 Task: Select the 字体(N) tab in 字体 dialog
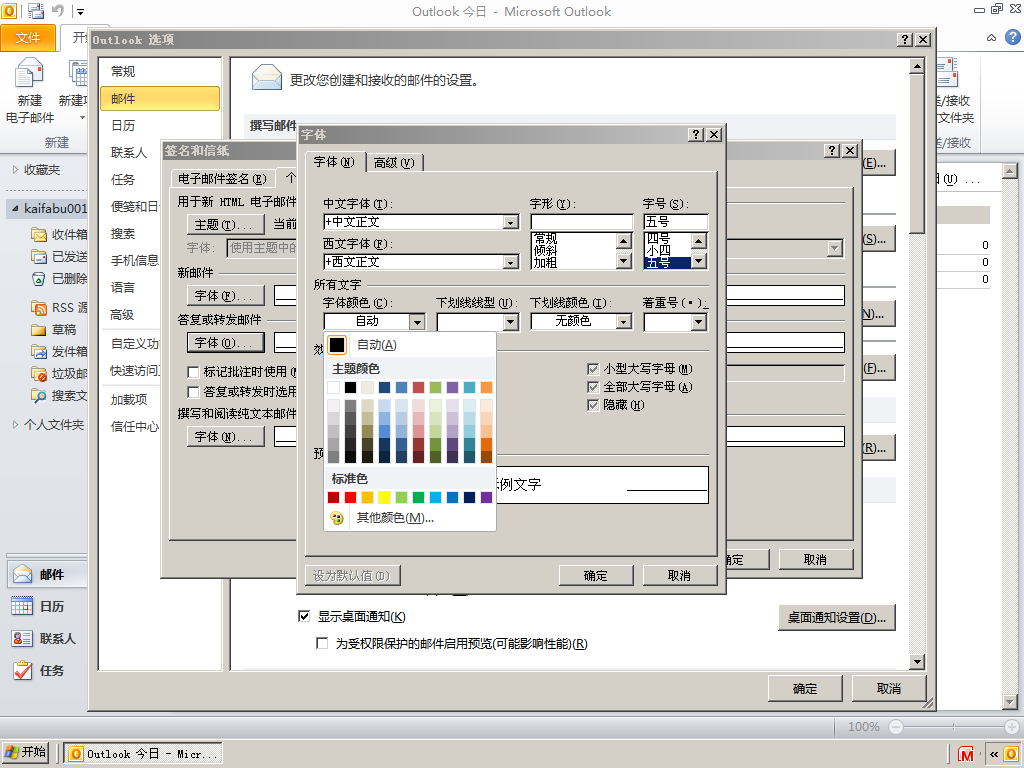[334, 161]
